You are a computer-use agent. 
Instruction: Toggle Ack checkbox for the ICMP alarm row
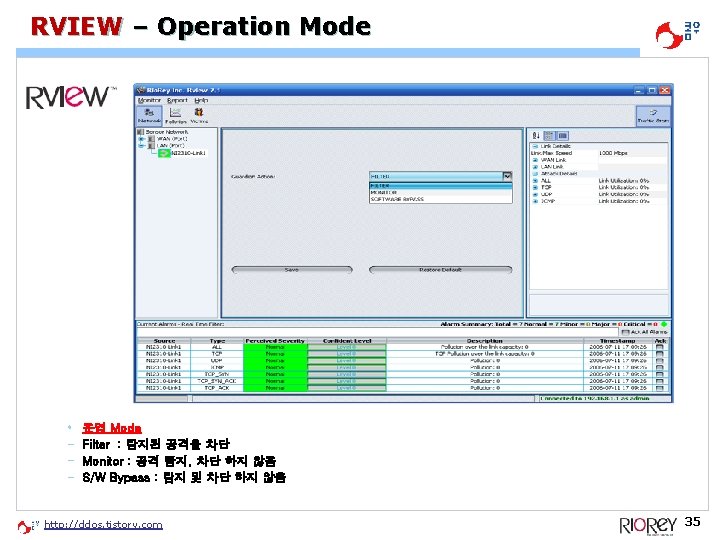pyautogui.click(x=660, y=367)
